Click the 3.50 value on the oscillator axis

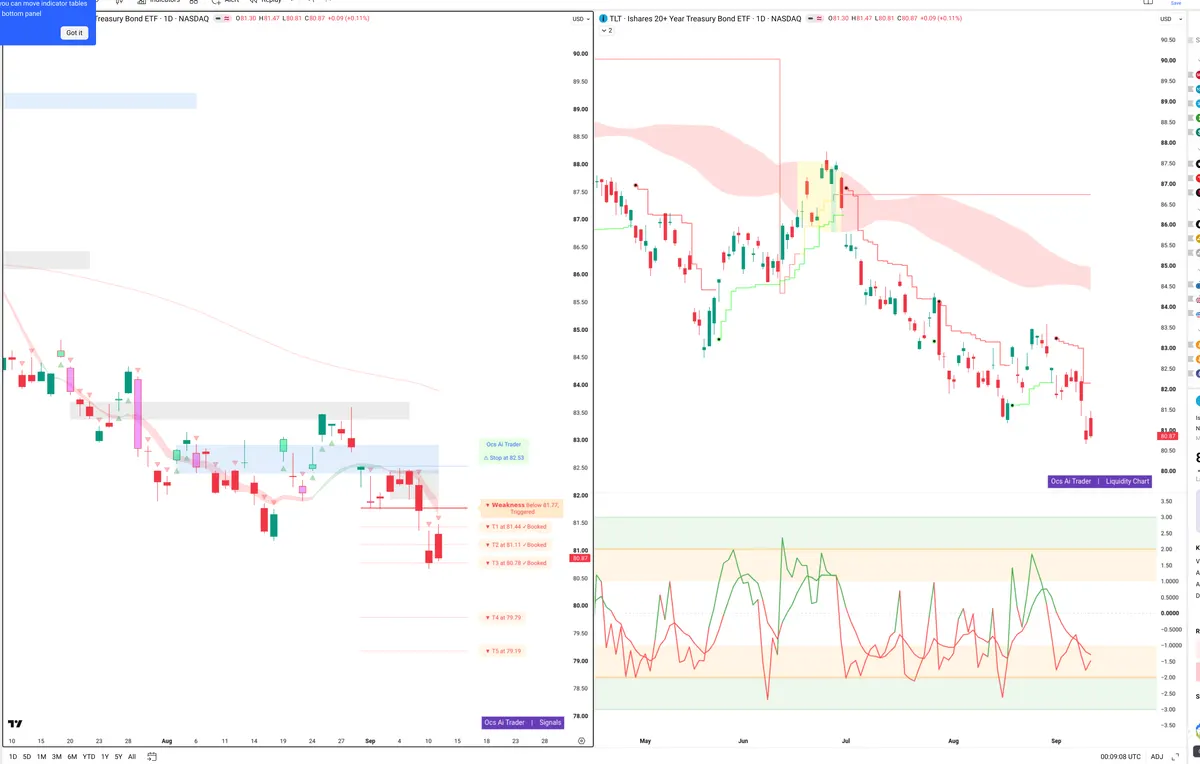click(1166, 501)
